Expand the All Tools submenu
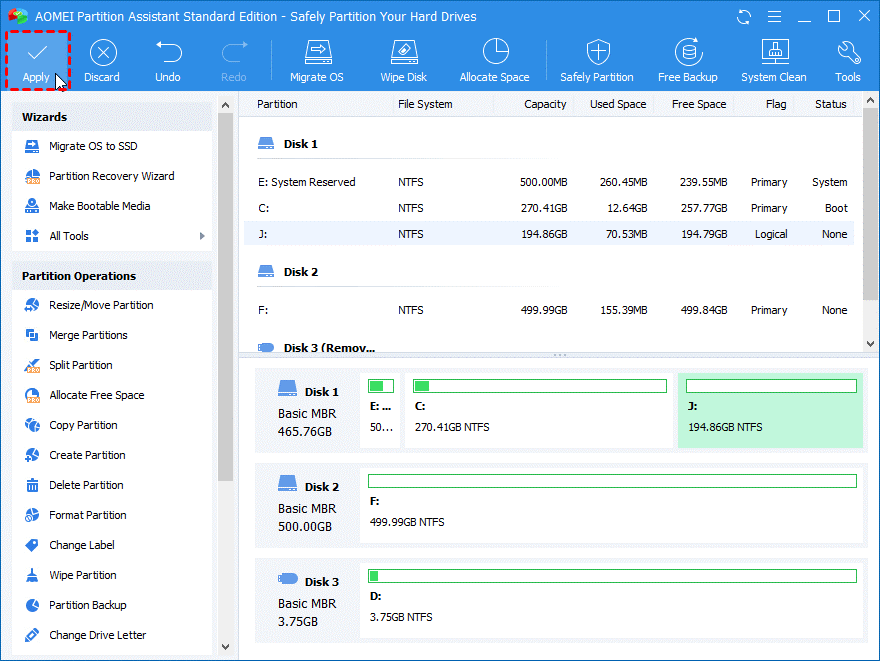880x661 pixels. click(202, 236)
